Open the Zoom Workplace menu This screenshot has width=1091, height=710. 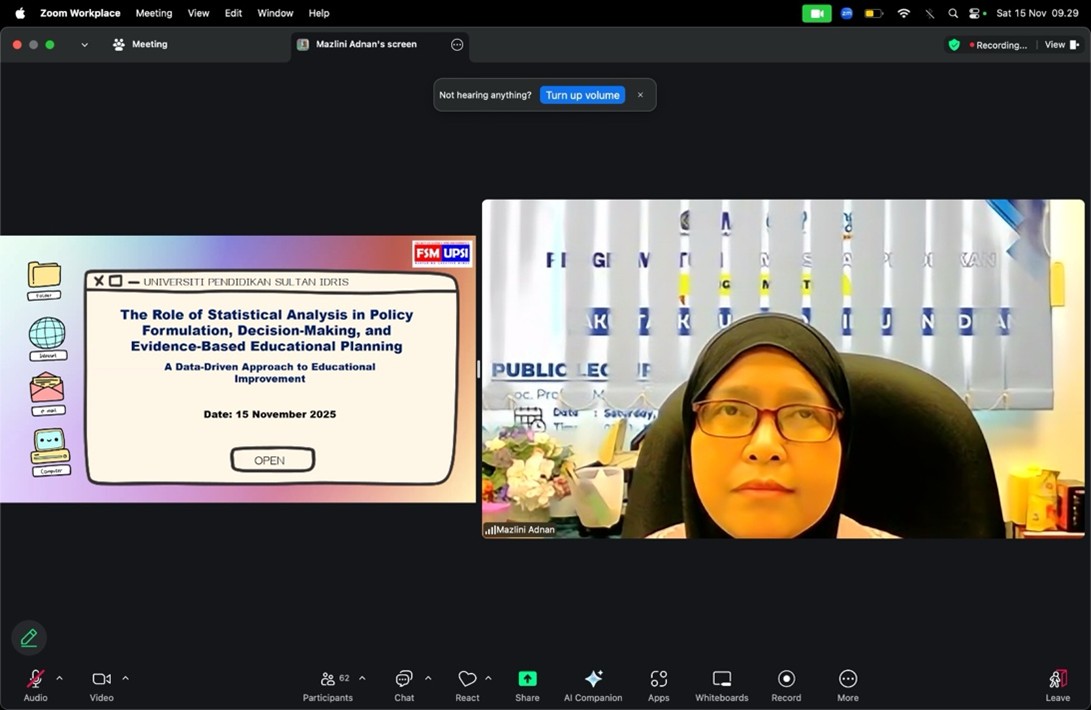pyautogui.click(x=80, y=13)
